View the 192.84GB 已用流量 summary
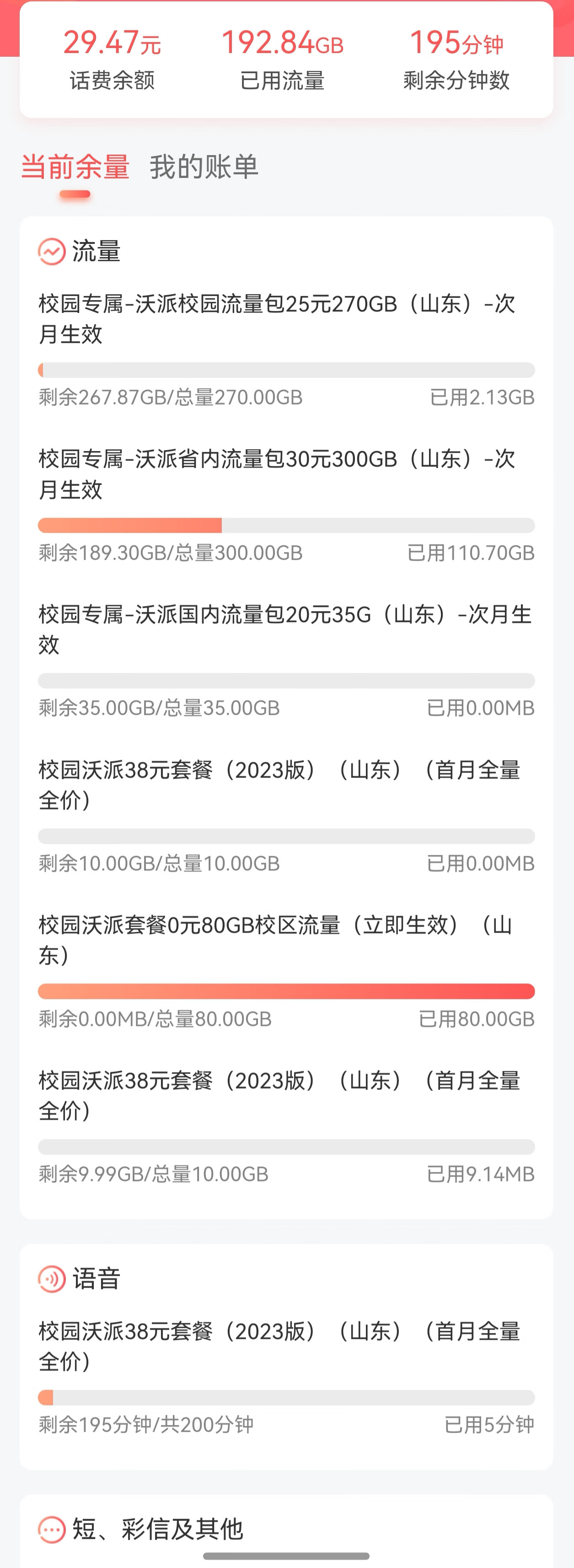 pyautogui.click(x=283, y=59)
